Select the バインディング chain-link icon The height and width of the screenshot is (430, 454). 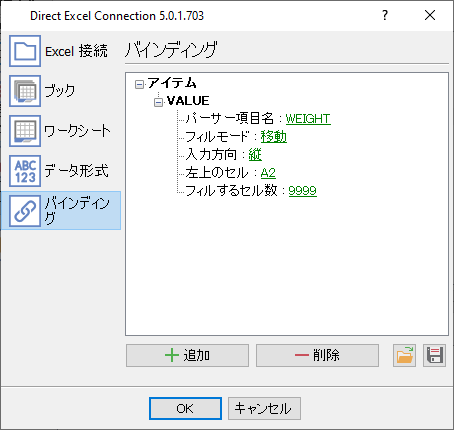click(25, 211)
